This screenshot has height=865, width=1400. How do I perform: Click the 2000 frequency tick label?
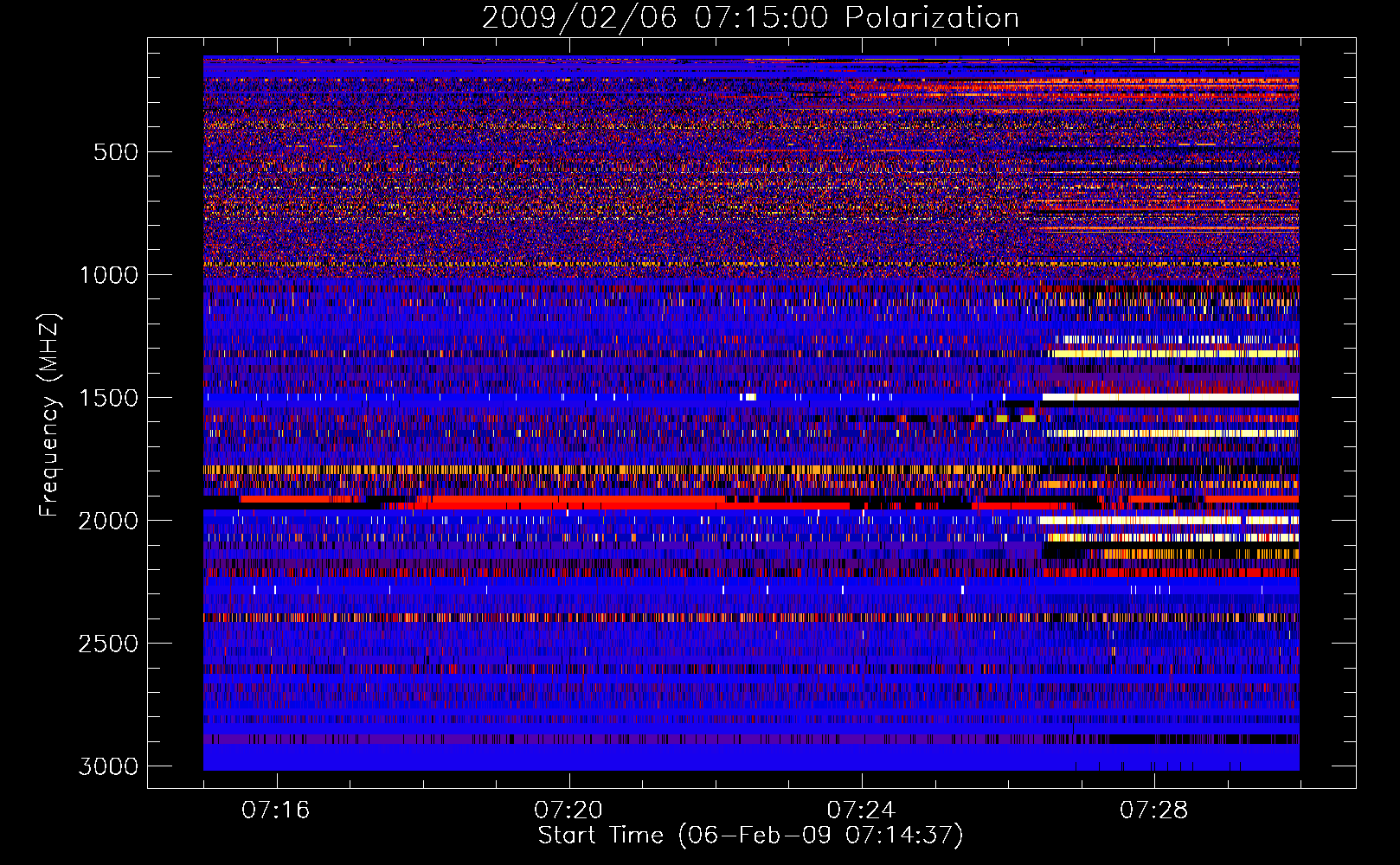109,521
